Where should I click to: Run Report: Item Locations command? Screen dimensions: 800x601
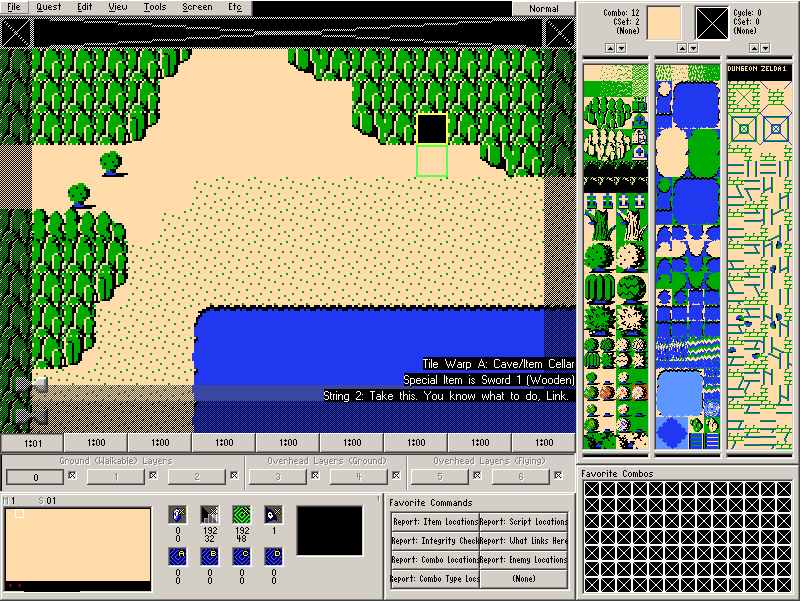pos(435,521)
